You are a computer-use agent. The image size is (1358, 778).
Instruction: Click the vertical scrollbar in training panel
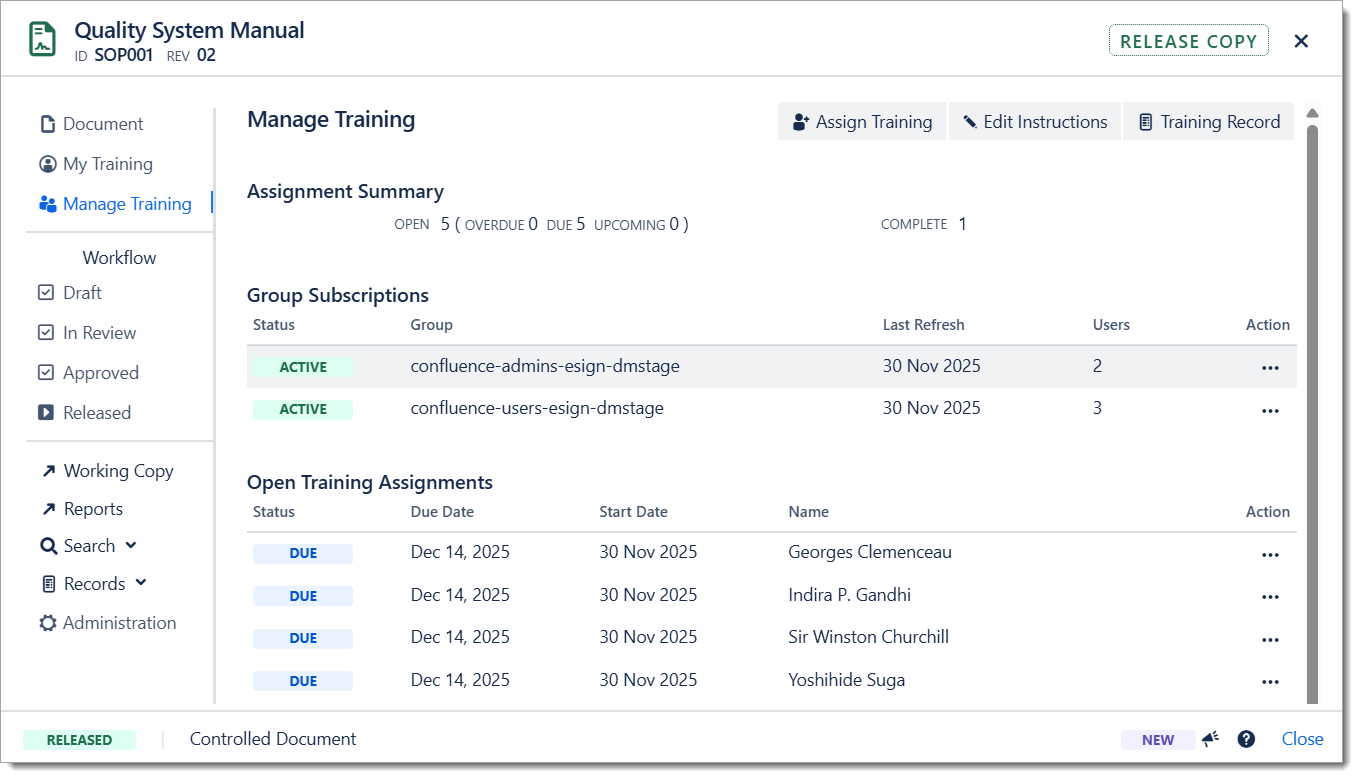pos(1312,400)
